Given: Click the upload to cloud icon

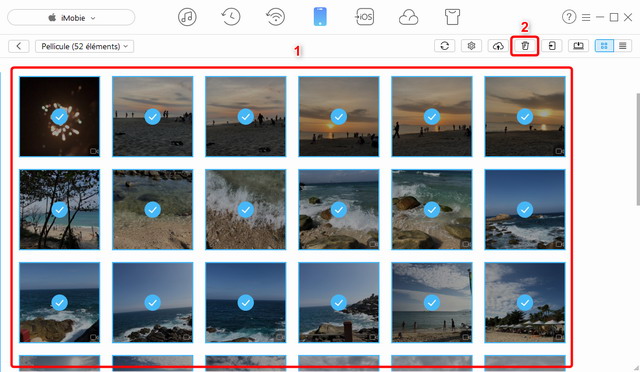Looking at the screenshot, I should click(x=498, y=46).
